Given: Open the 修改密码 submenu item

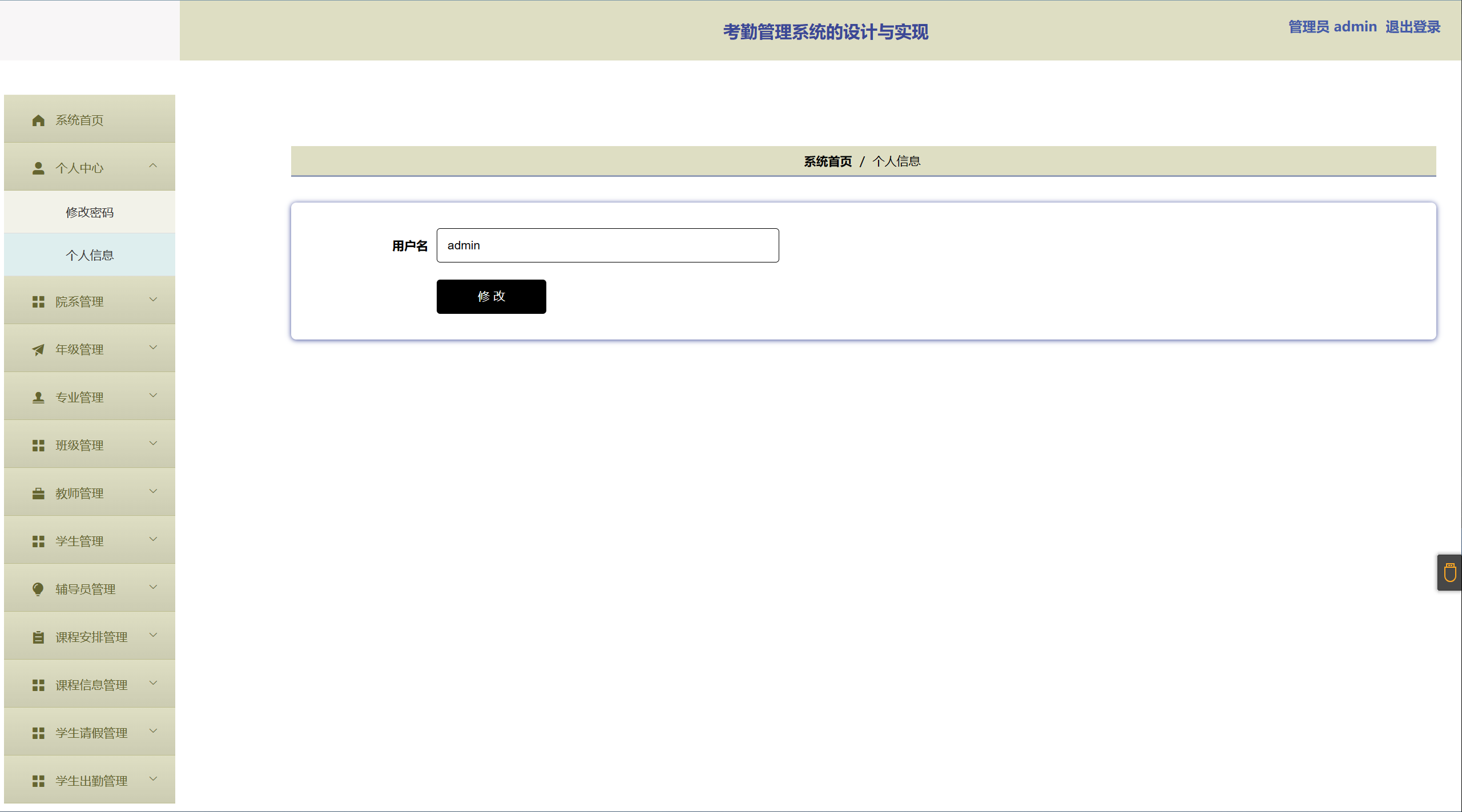Looking at the screenshot, I should pyautogui.click(x=90, y=212).
